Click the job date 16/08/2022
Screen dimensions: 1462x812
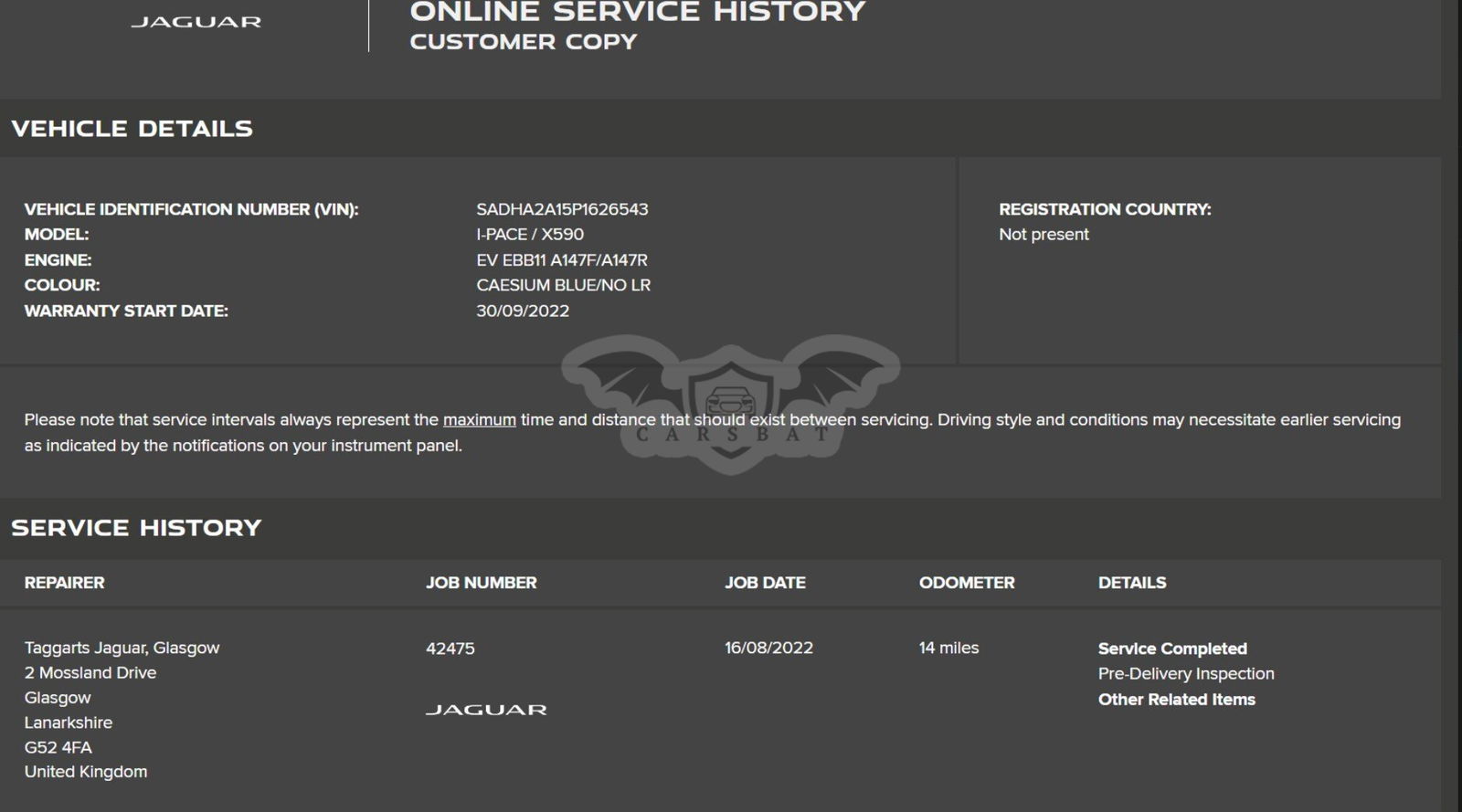point(768,648)
